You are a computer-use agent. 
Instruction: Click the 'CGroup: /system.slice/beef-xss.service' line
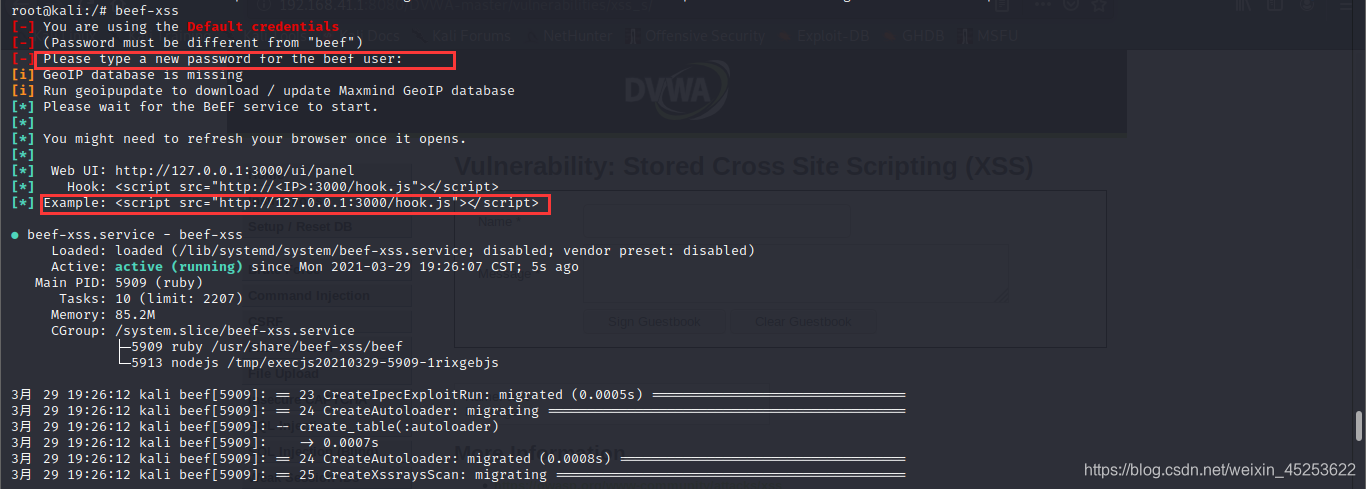tap(202, 331)
